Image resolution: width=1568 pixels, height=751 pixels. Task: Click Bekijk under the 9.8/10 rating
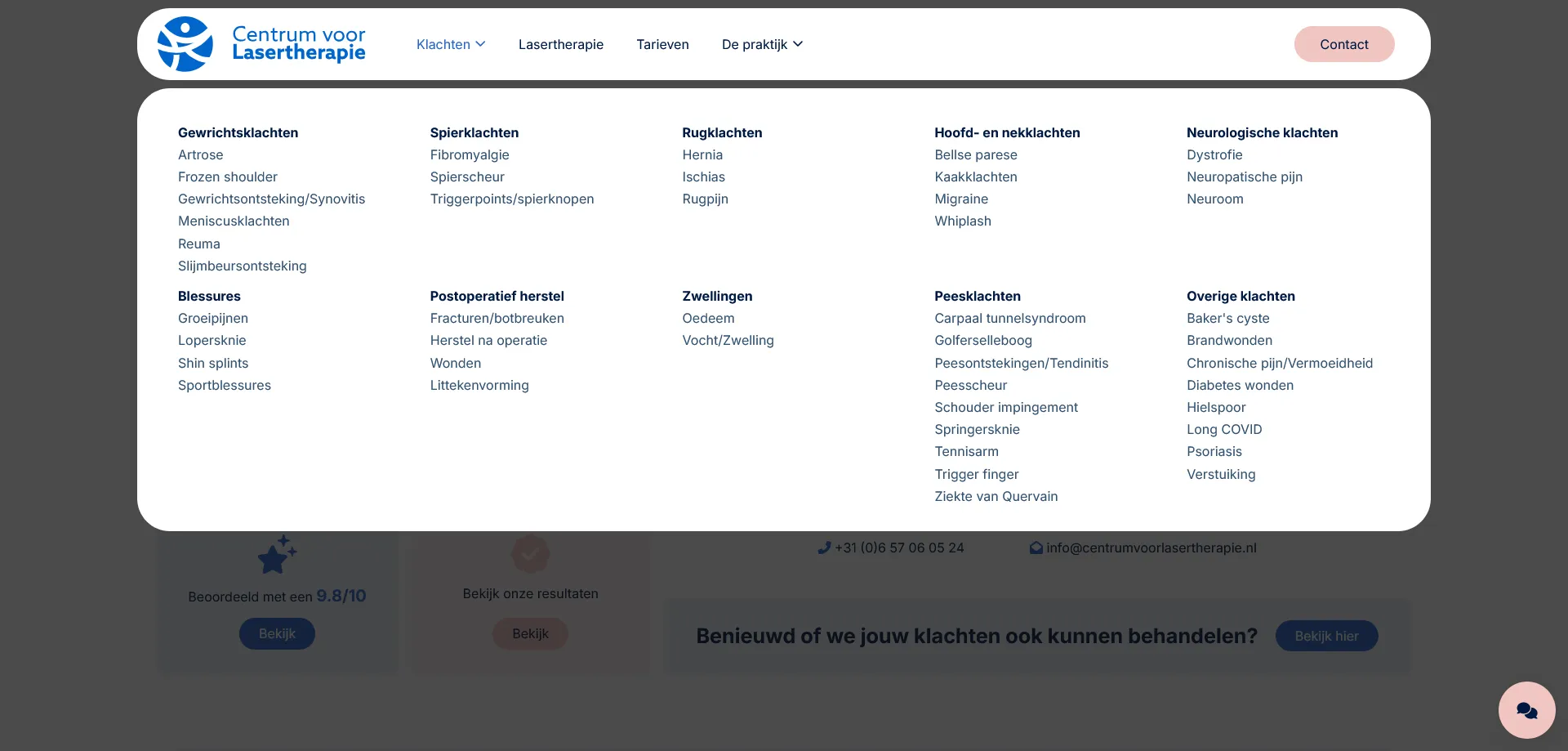click(277, 633)
